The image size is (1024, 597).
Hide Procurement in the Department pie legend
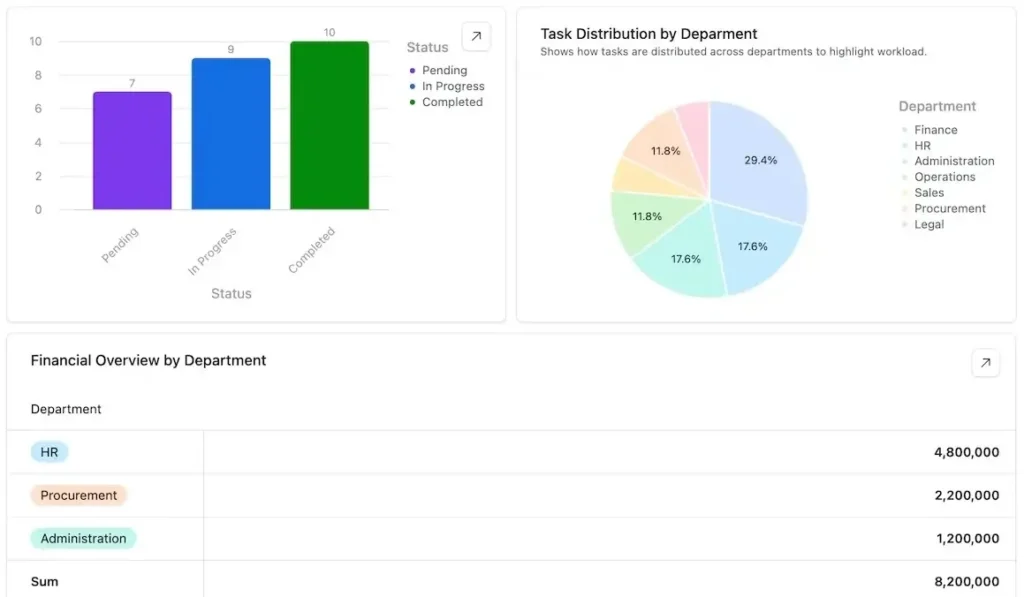(x=949, y=209)
